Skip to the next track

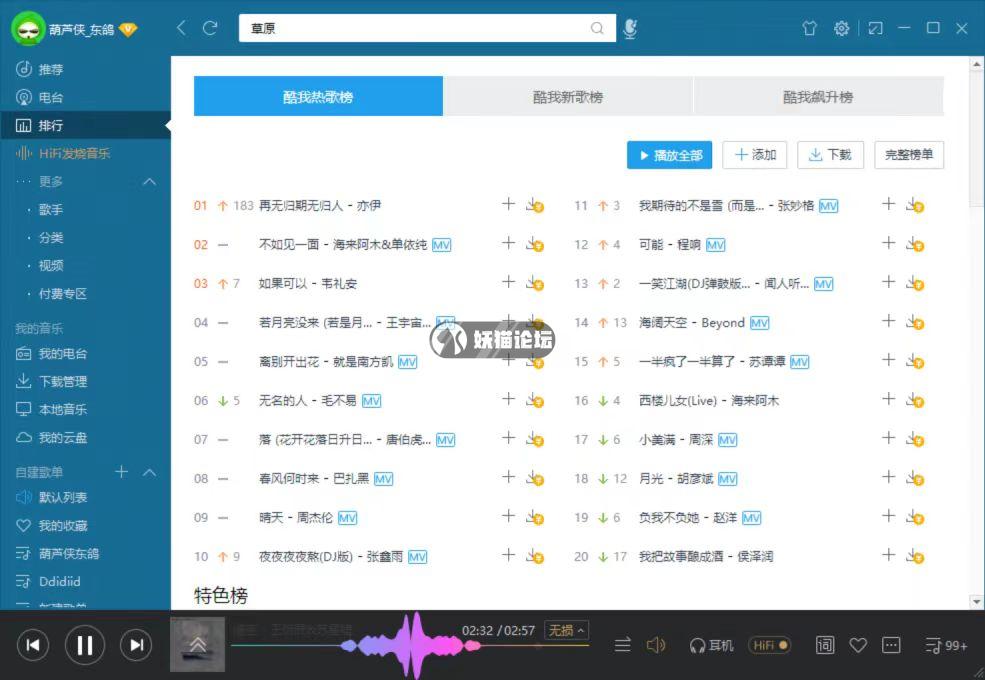point(136,645)
